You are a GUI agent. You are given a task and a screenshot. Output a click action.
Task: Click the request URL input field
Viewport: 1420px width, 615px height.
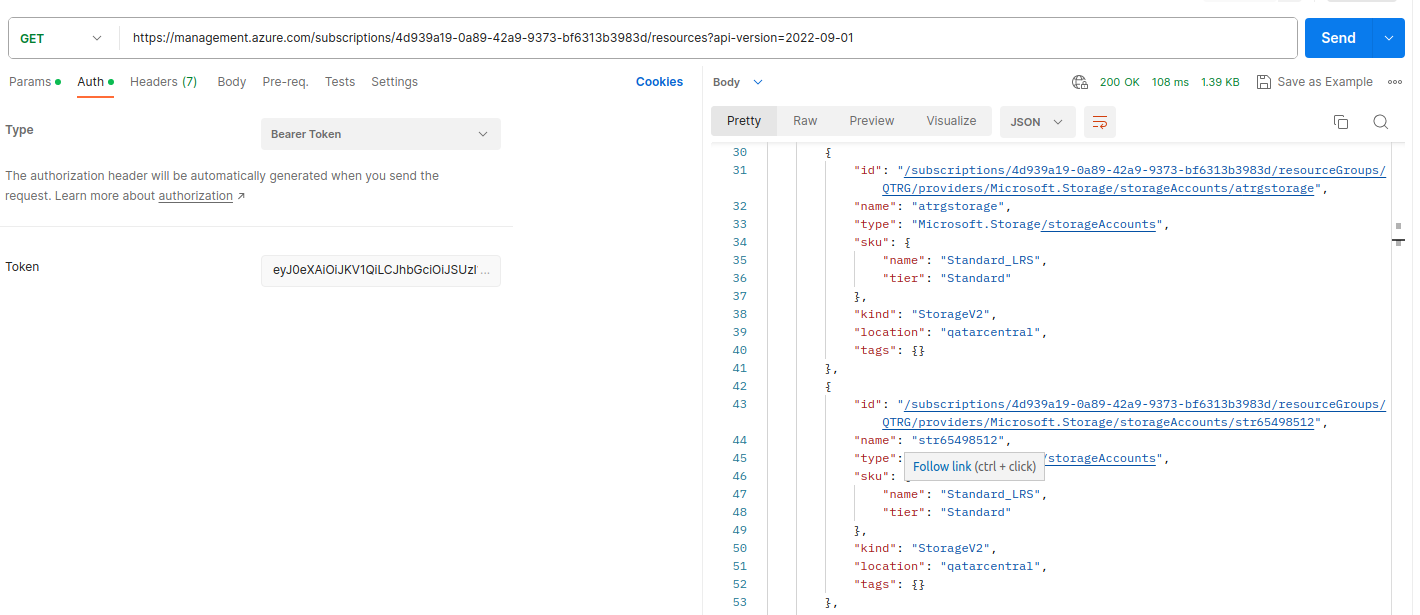pyautogui.click(x=700, y=37)
